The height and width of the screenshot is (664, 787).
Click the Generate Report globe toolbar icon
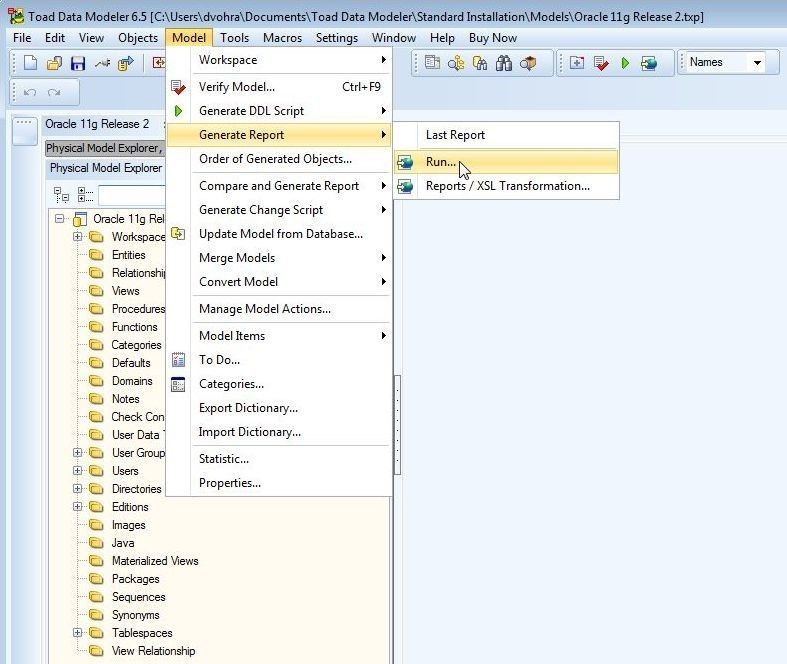[648, 63]
